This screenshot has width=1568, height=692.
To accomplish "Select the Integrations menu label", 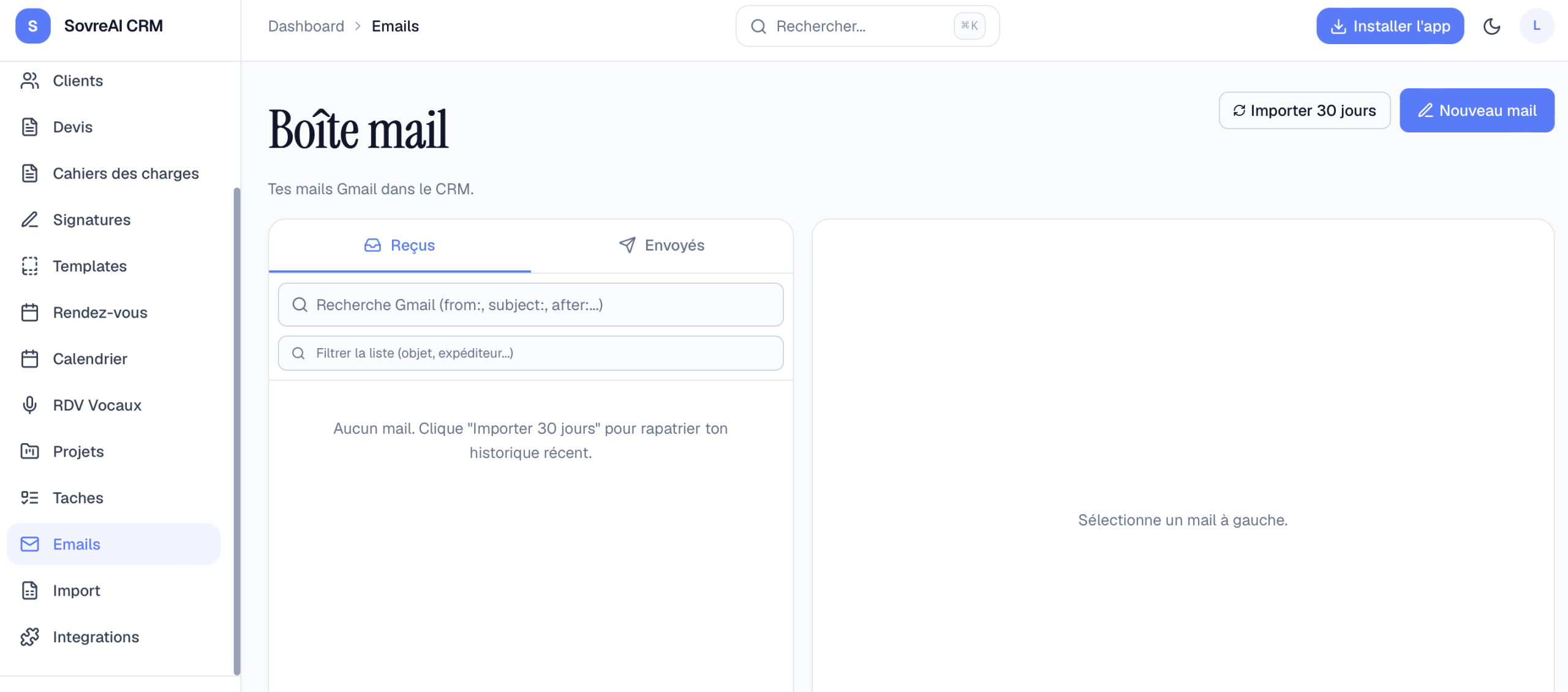I will coord(96,637).
